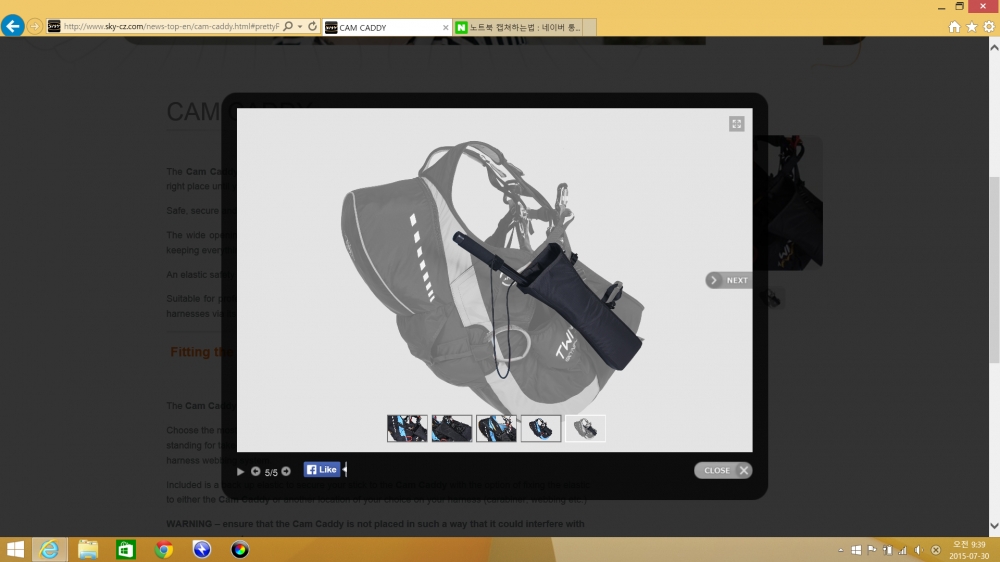Viewport: 1000px width, 562px height.
Task: Open Google Chrome from taskbar
Action: 164,549
